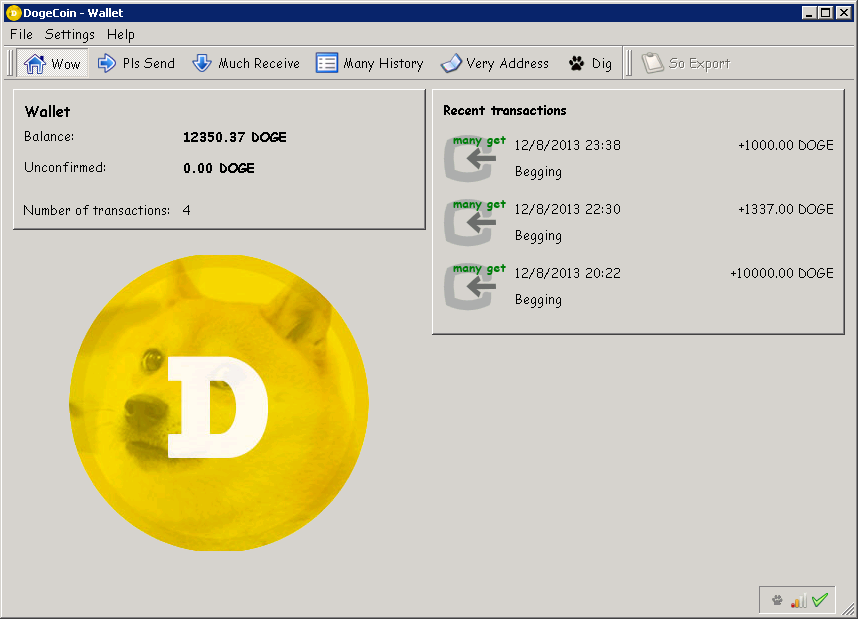
Task: Click the received icon for the 20:22 transaction
Action: (x=474, y=286)
